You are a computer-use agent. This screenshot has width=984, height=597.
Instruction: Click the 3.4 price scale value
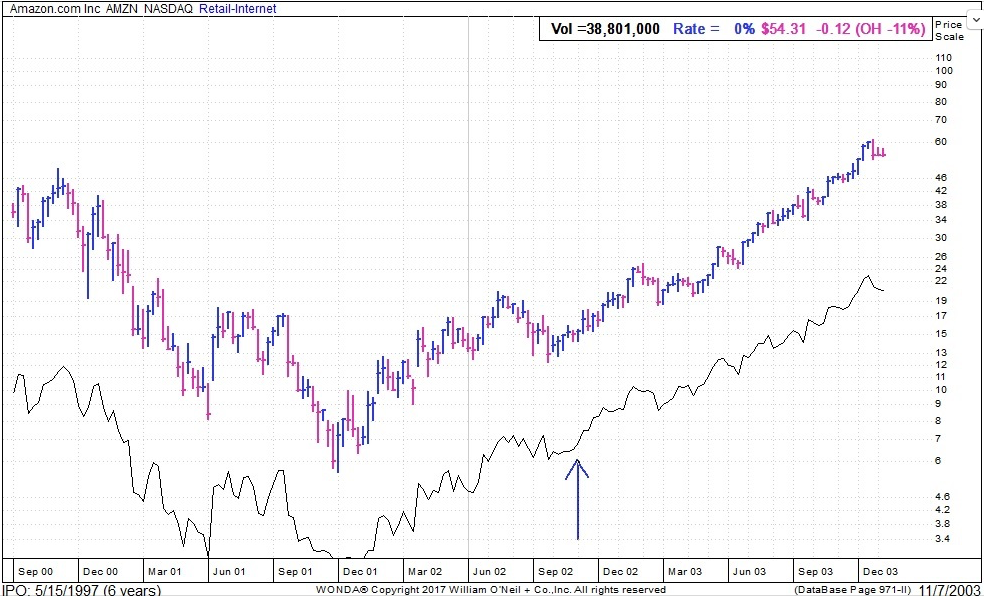click(942, 539)
